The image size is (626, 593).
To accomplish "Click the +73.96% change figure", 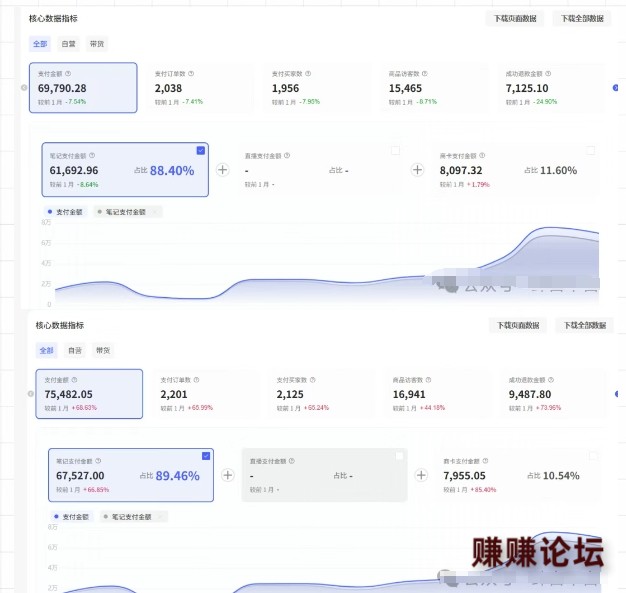I will pyautogui.click(x=548, y=408).
